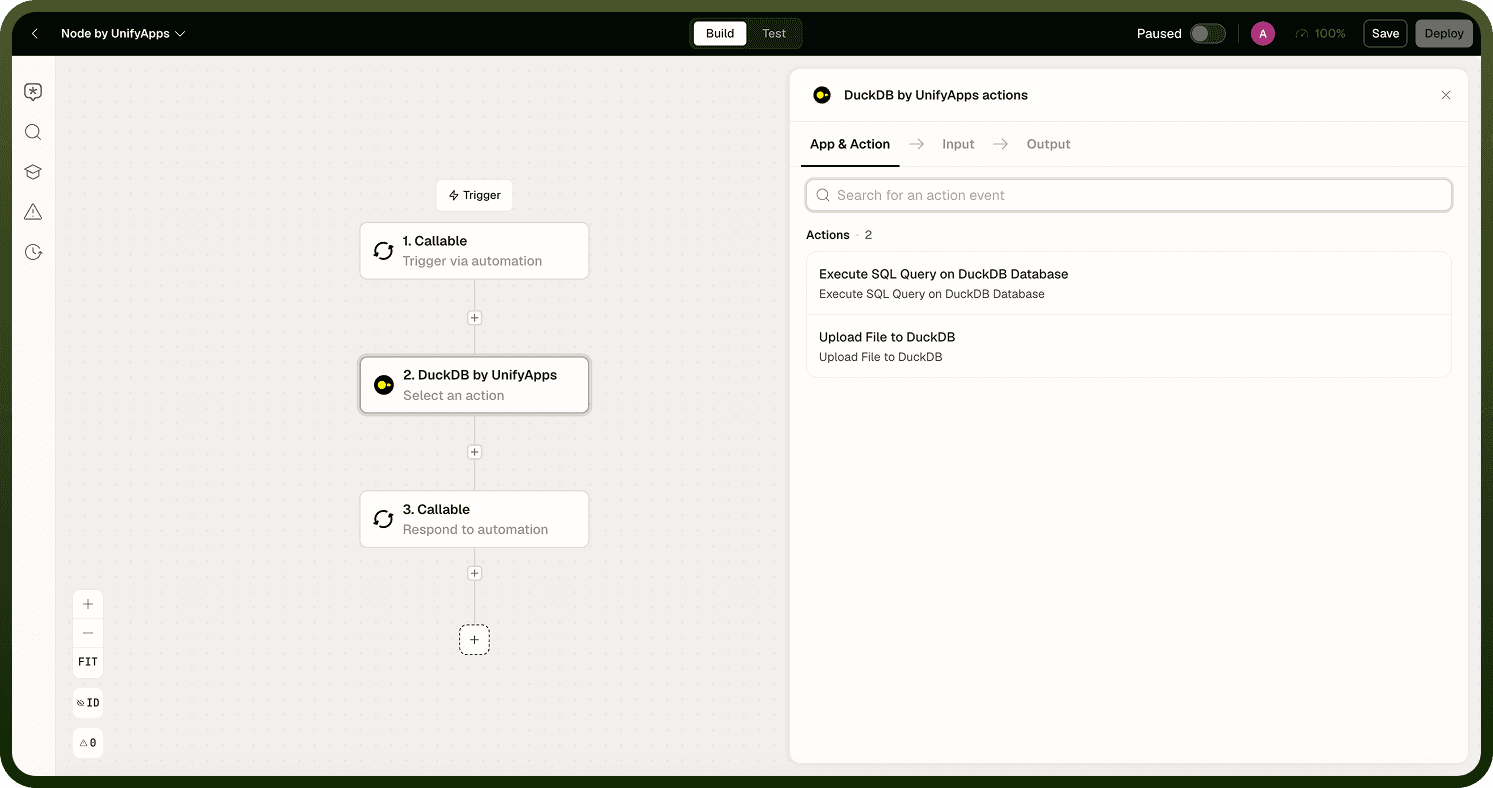Image resolution: width=1493 pixels, height=788 pixels.
Task: Go back using the top-left arrow
Action: 35,33
